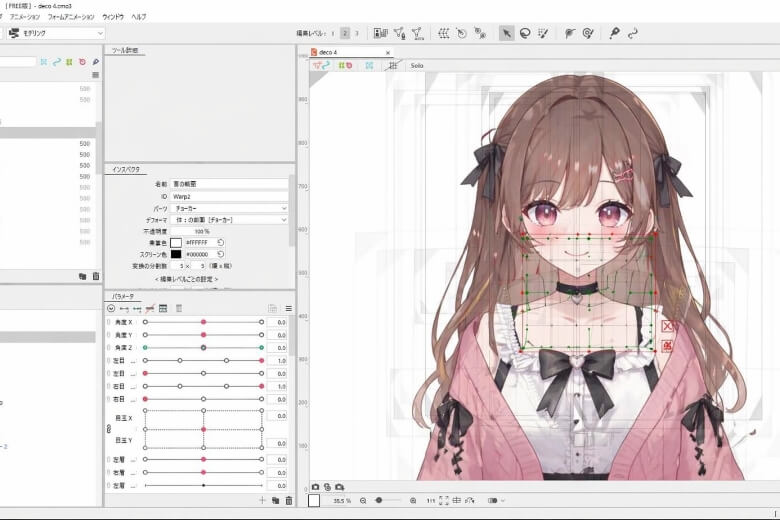
Task: Click the parts panel search field
Action: [x=18, y=62]
